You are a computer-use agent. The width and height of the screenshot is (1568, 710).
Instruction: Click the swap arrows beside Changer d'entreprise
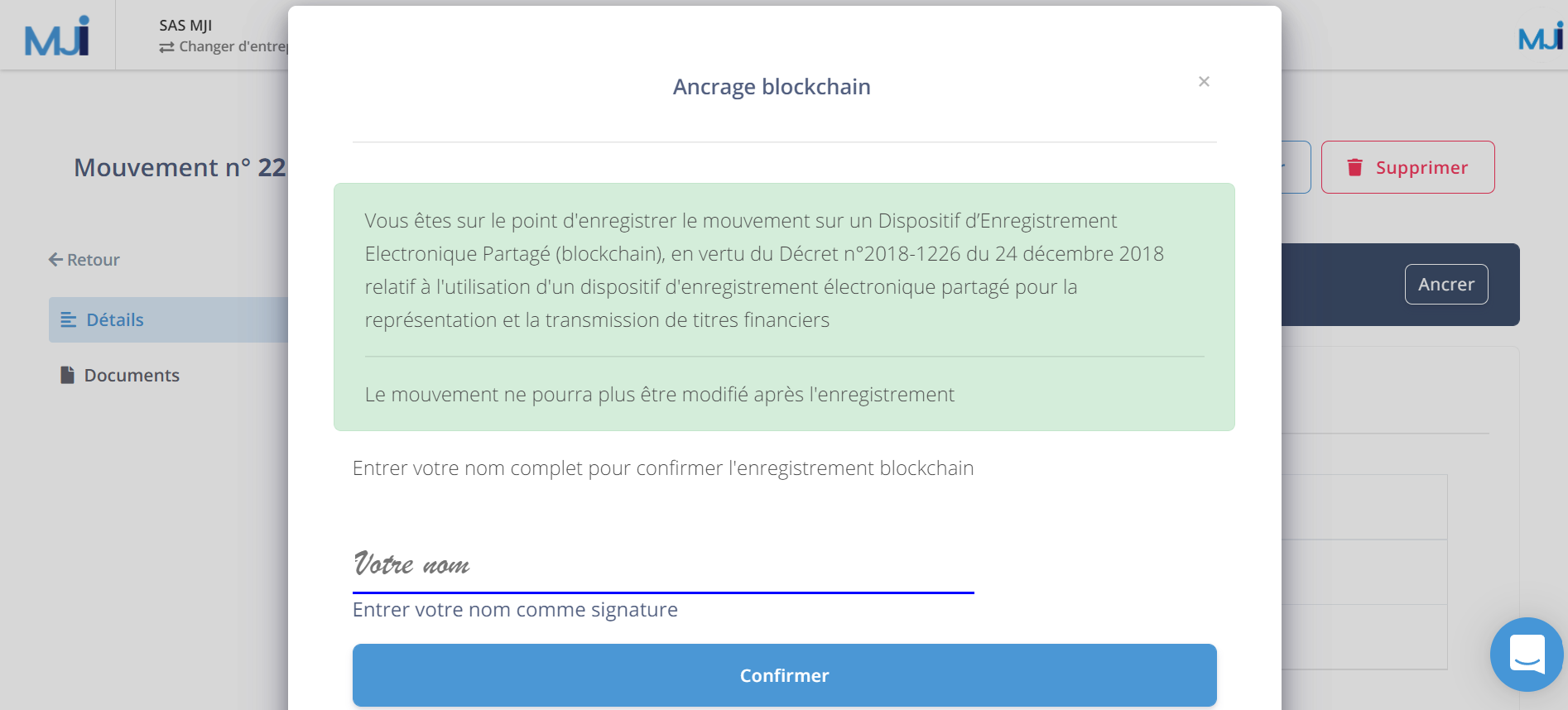[x=165, y=47]
